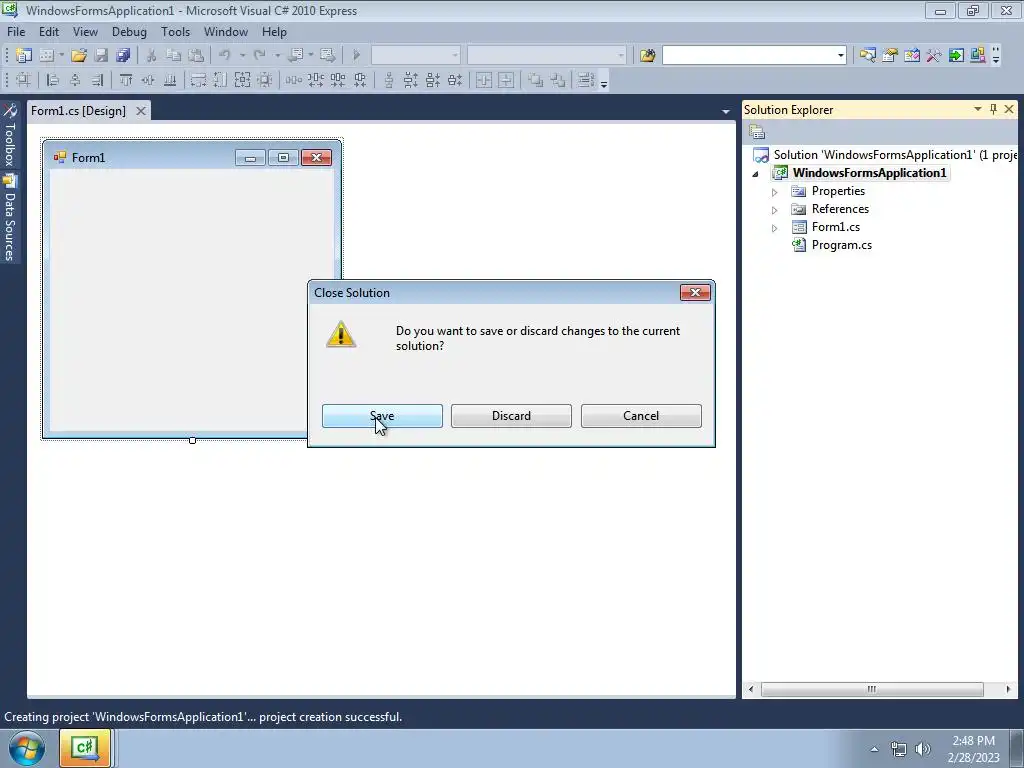The height and width of the screenshot is (768, 1024).
Task: Click the Start Page green arrow icon
Action: [x=956, y=56]
